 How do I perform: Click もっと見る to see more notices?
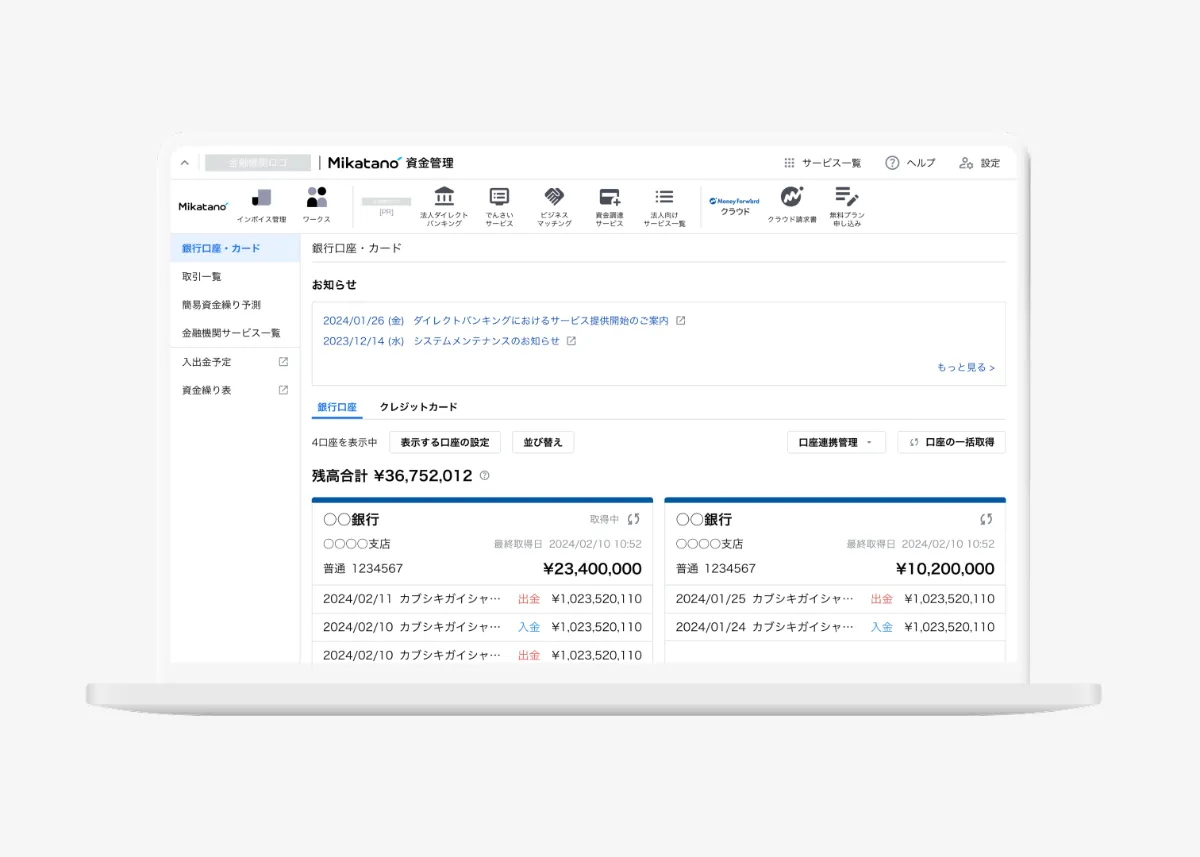pos(966,367)
